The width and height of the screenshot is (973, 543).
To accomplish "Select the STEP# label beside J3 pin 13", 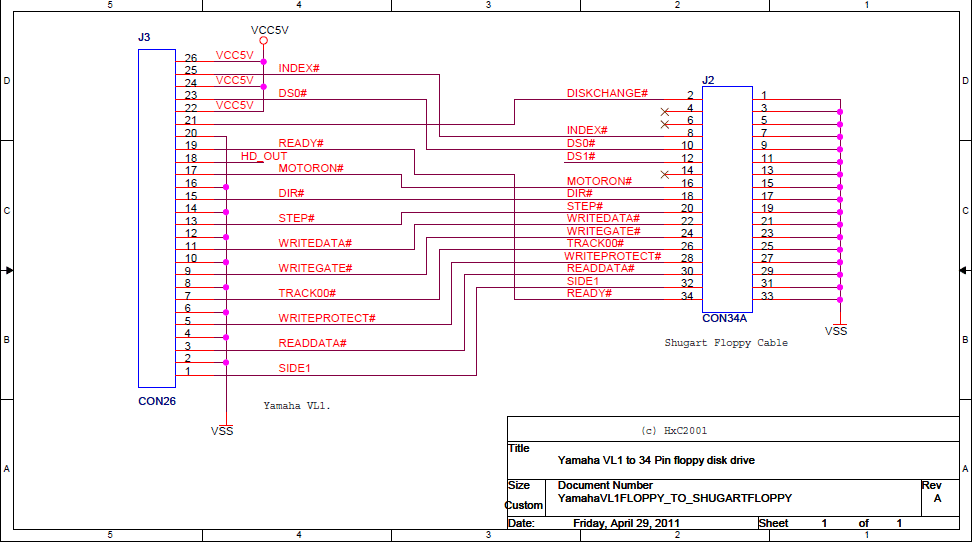I will click(x=296, y=218).
